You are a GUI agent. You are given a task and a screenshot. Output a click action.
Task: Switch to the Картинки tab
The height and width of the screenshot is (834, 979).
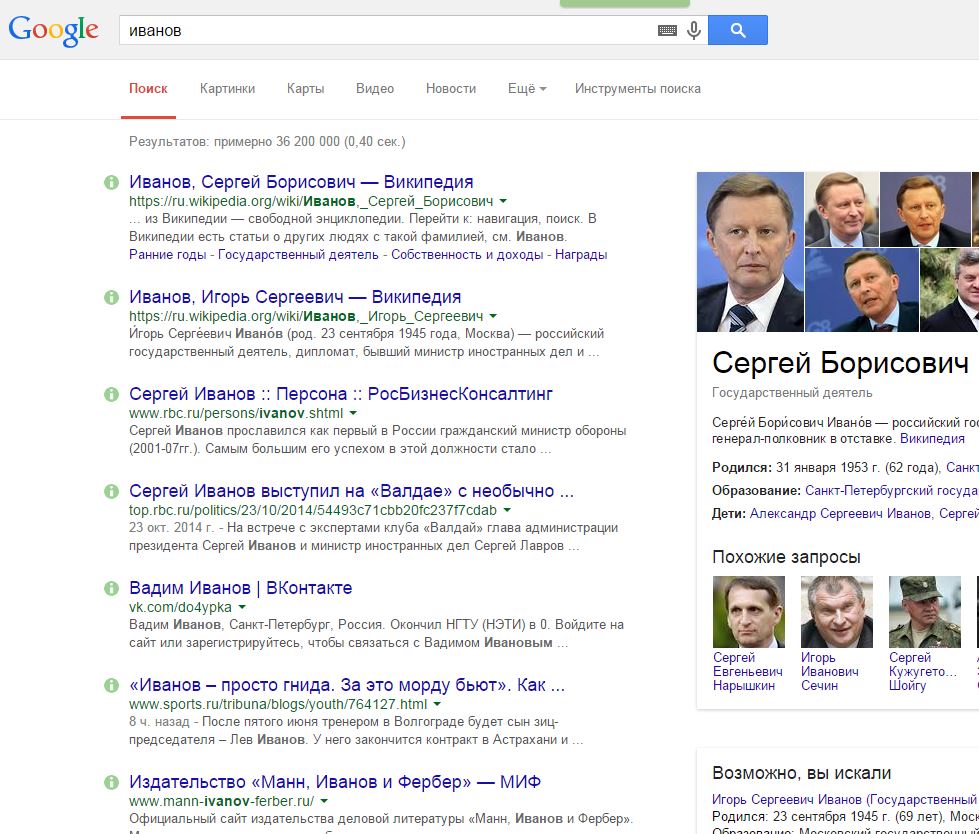tap(227, 88)
